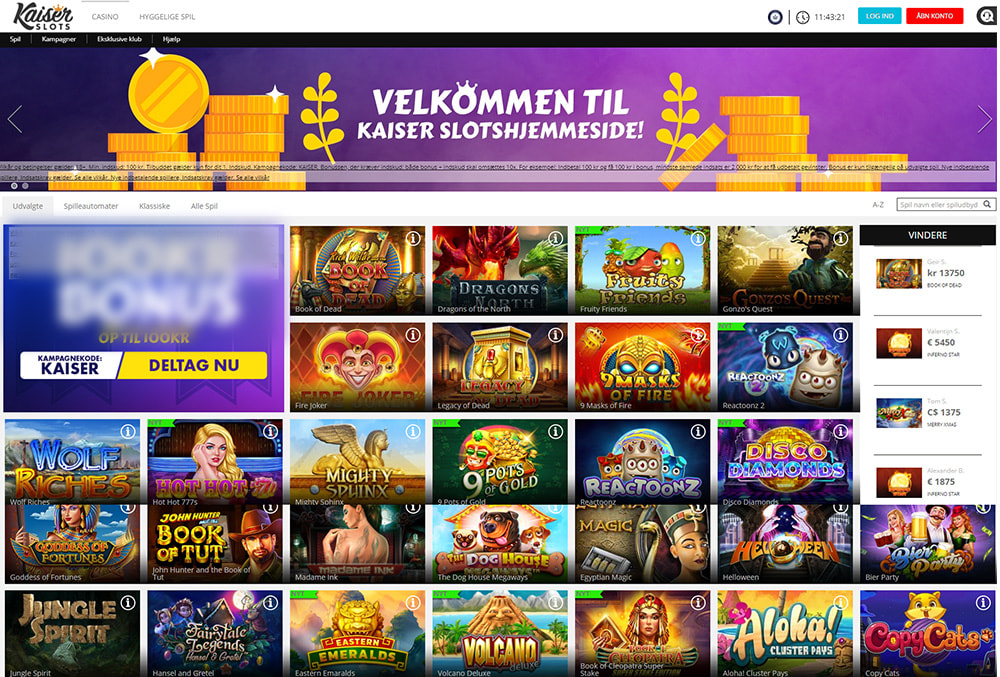
Task: Open the Kampagner menu item
Action: (59, 39)
